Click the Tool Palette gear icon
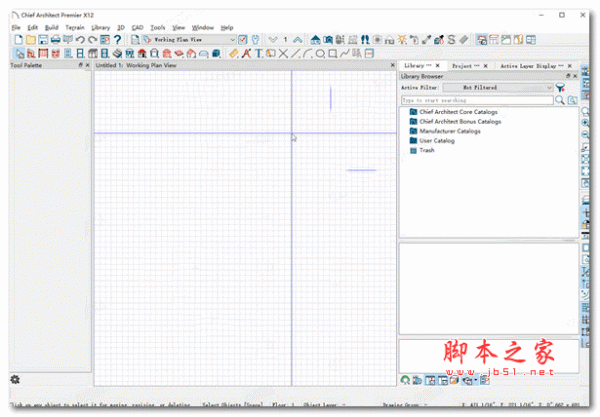This screenshot has height=417, width=600. coord(15,379)
